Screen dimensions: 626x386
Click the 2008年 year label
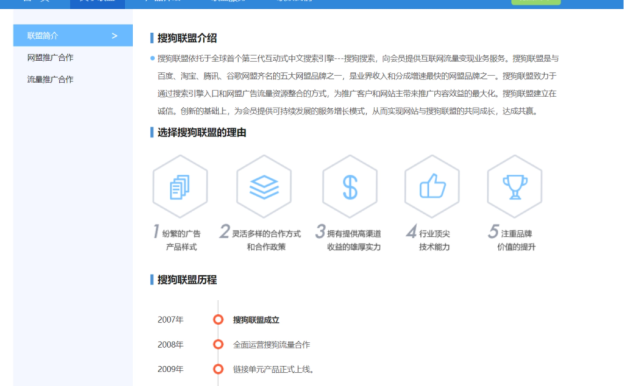[170, 344]
